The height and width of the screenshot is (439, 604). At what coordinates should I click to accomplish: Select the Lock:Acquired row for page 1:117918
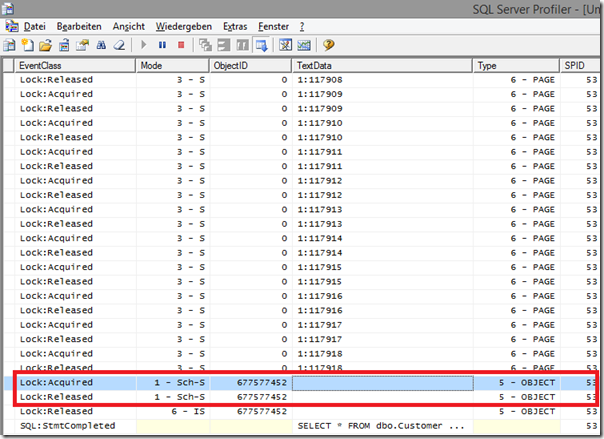(302, 354)
